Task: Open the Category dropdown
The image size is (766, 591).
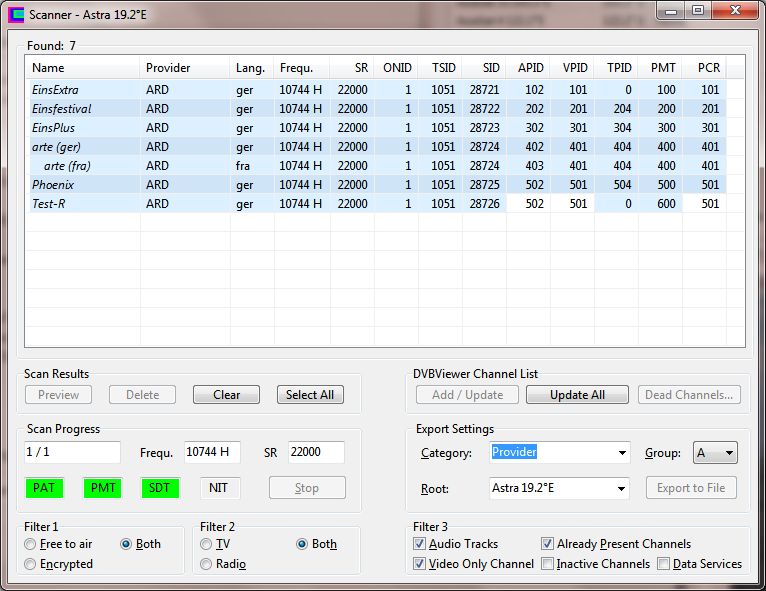Action: point(622,453)
